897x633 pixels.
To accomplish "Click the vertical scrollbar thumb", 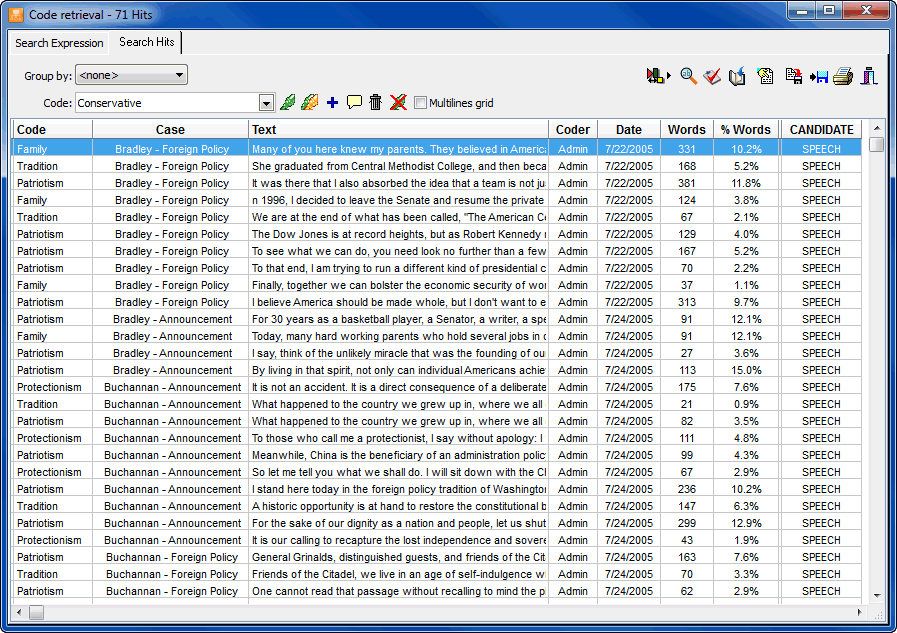I will click(x=876, y=144).
